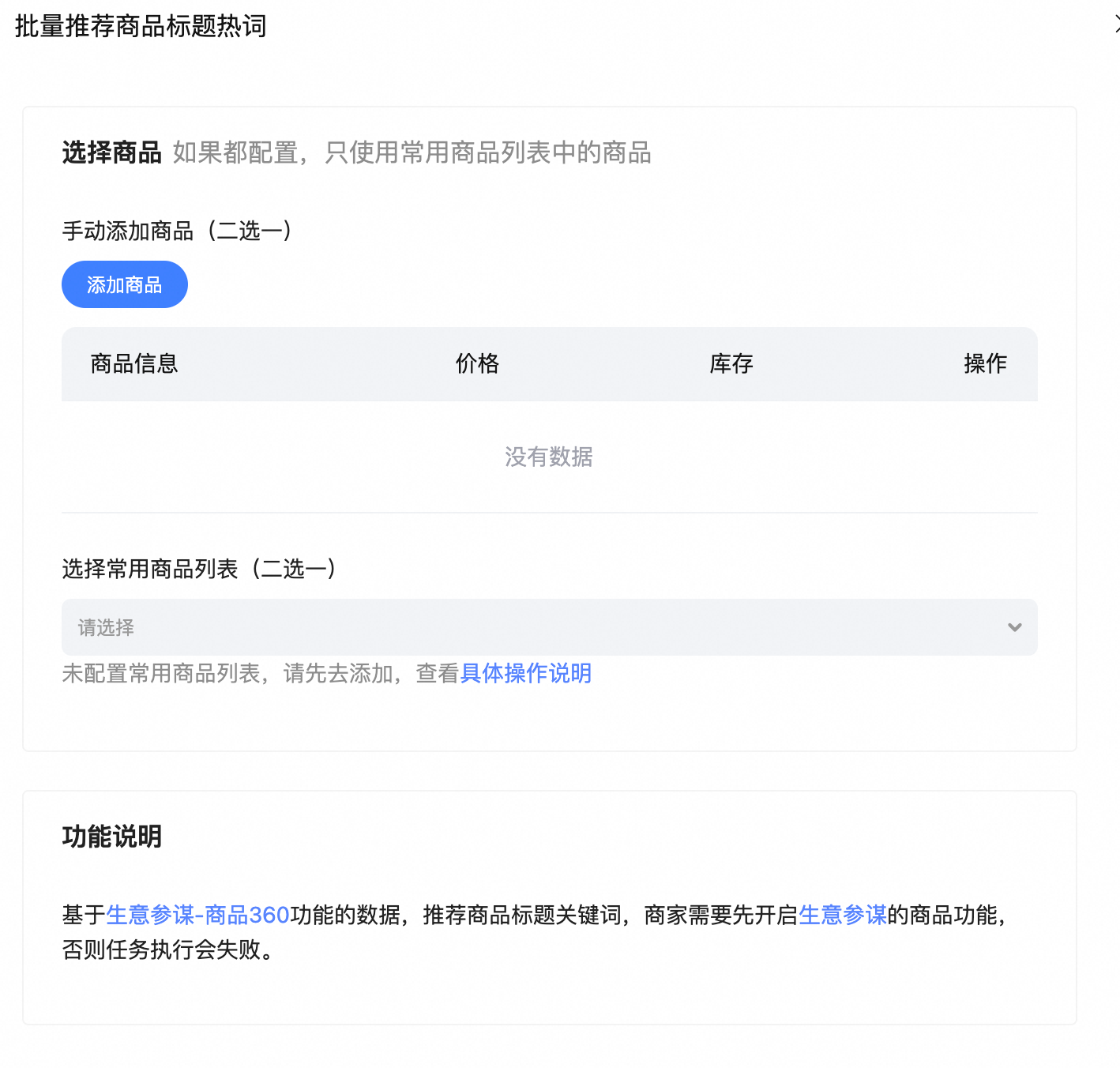
Task: Click the 添加商品 button
Action: (x=125, y=284)
